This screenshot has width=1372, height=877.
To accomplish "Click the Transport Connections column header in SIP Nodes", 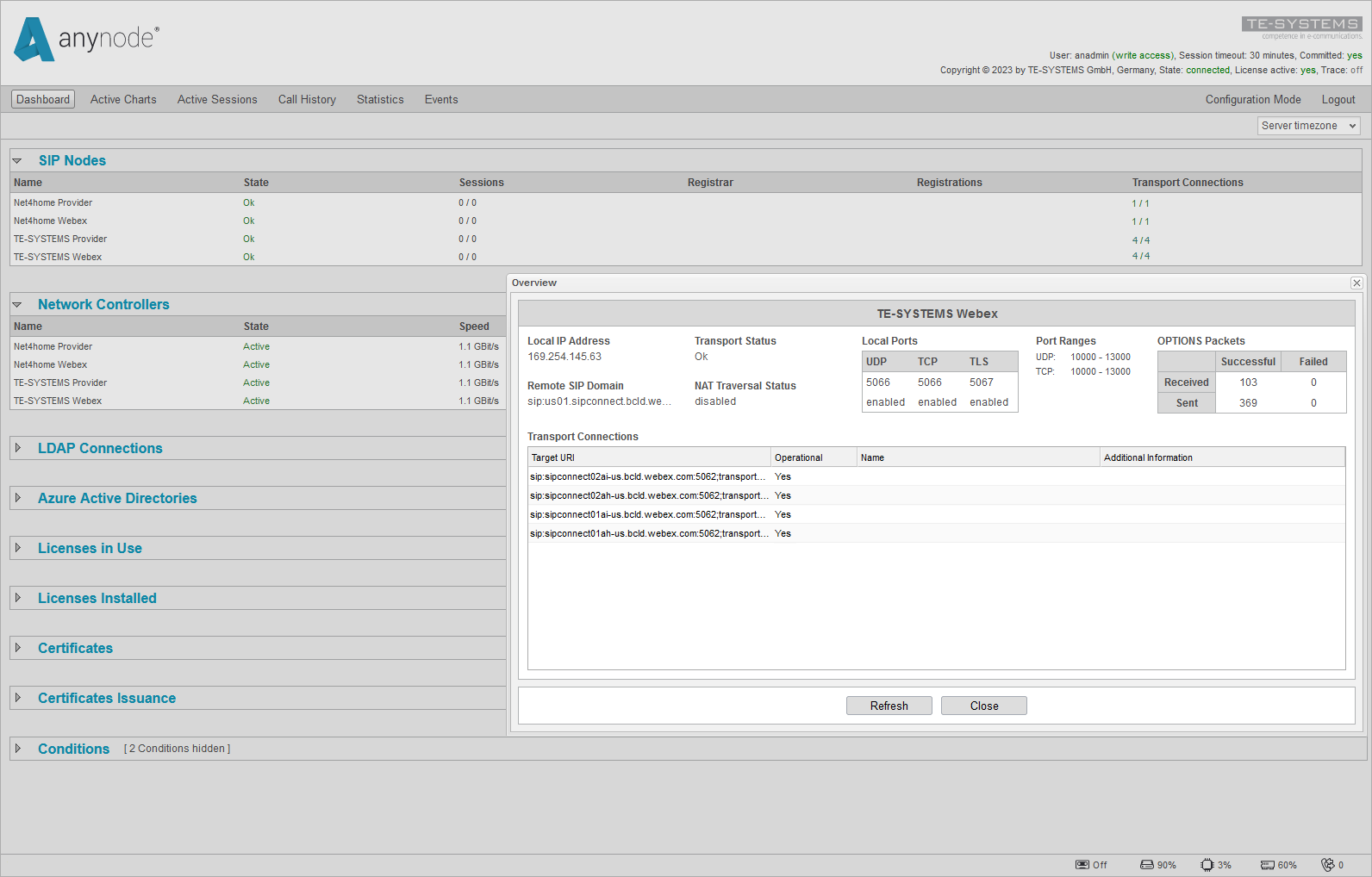I will point(1188,183).
